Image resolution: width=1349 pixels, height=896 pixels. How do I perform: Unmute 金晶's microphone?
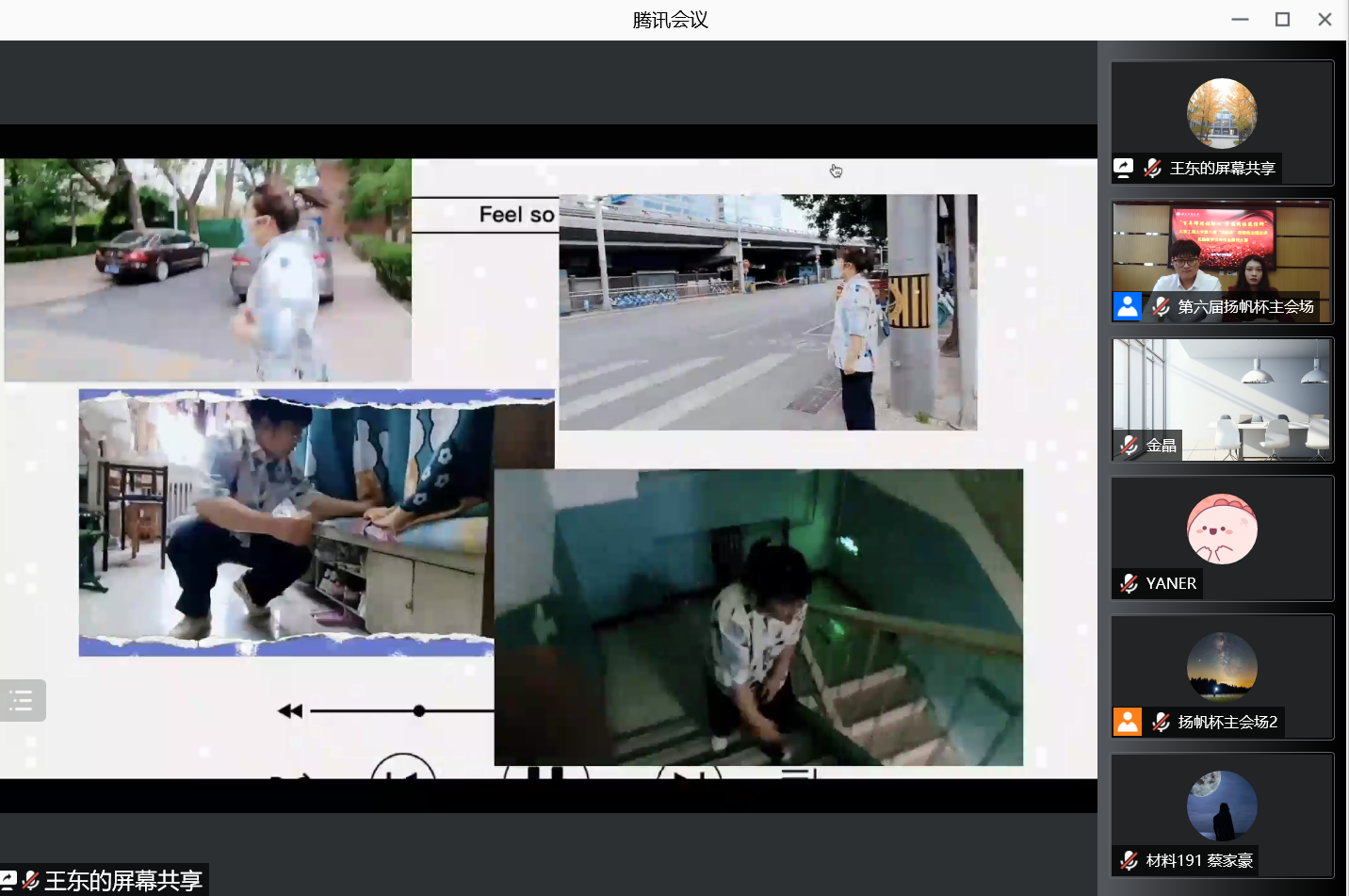click(x=1129, y=445)
